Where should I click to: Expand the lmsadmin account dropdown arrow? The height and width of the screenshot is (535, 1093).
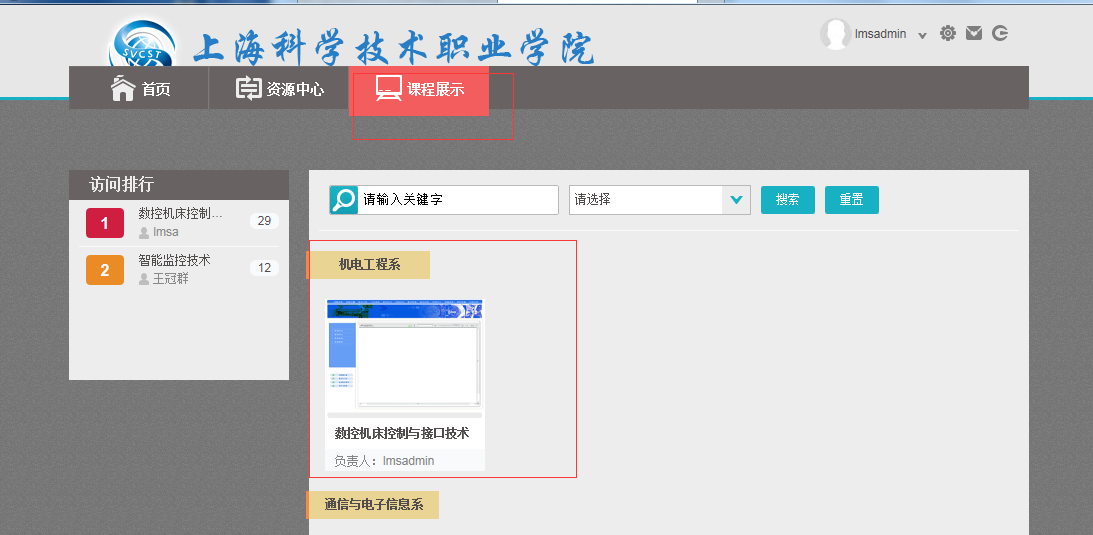pyautogui.click(x=922, y=35)
